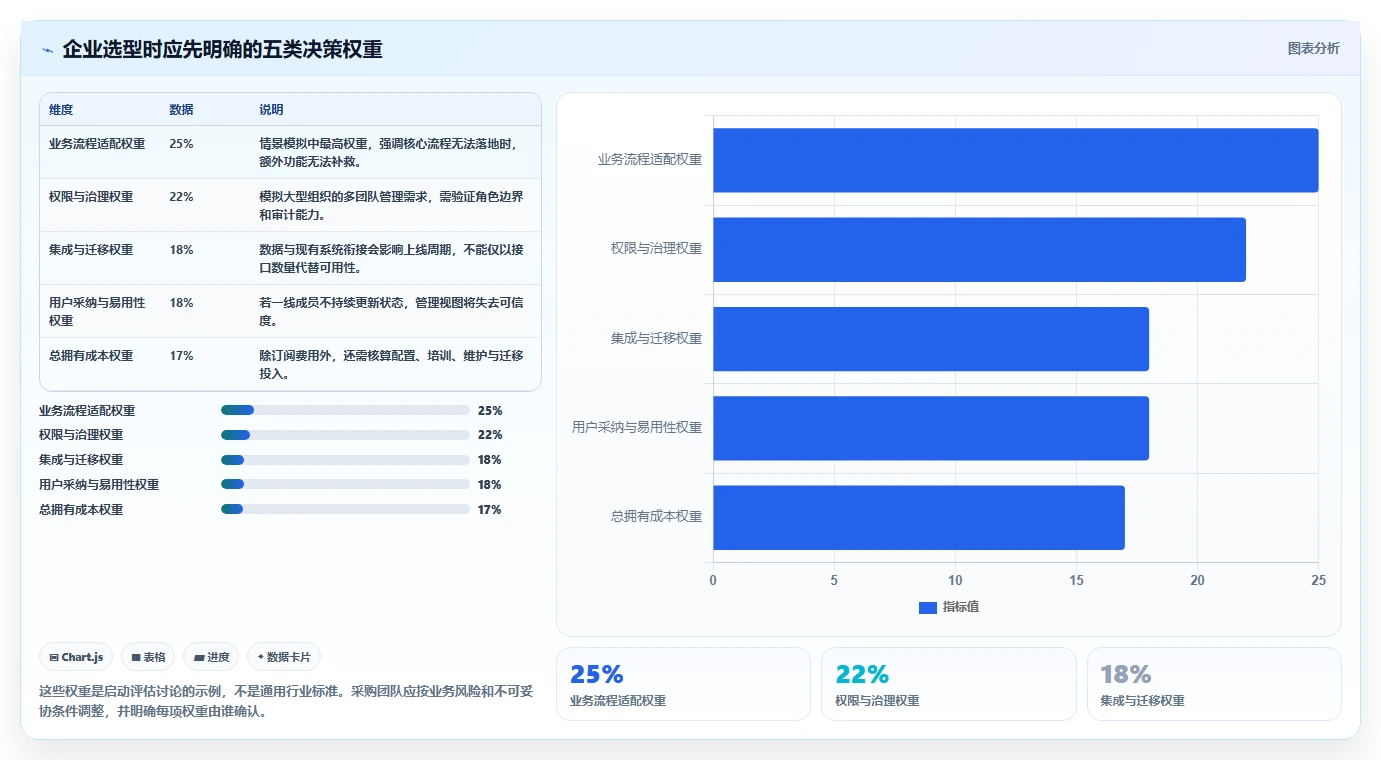
Task: Click the 说明 column header in the table
Action: click(x=271, y=110)
